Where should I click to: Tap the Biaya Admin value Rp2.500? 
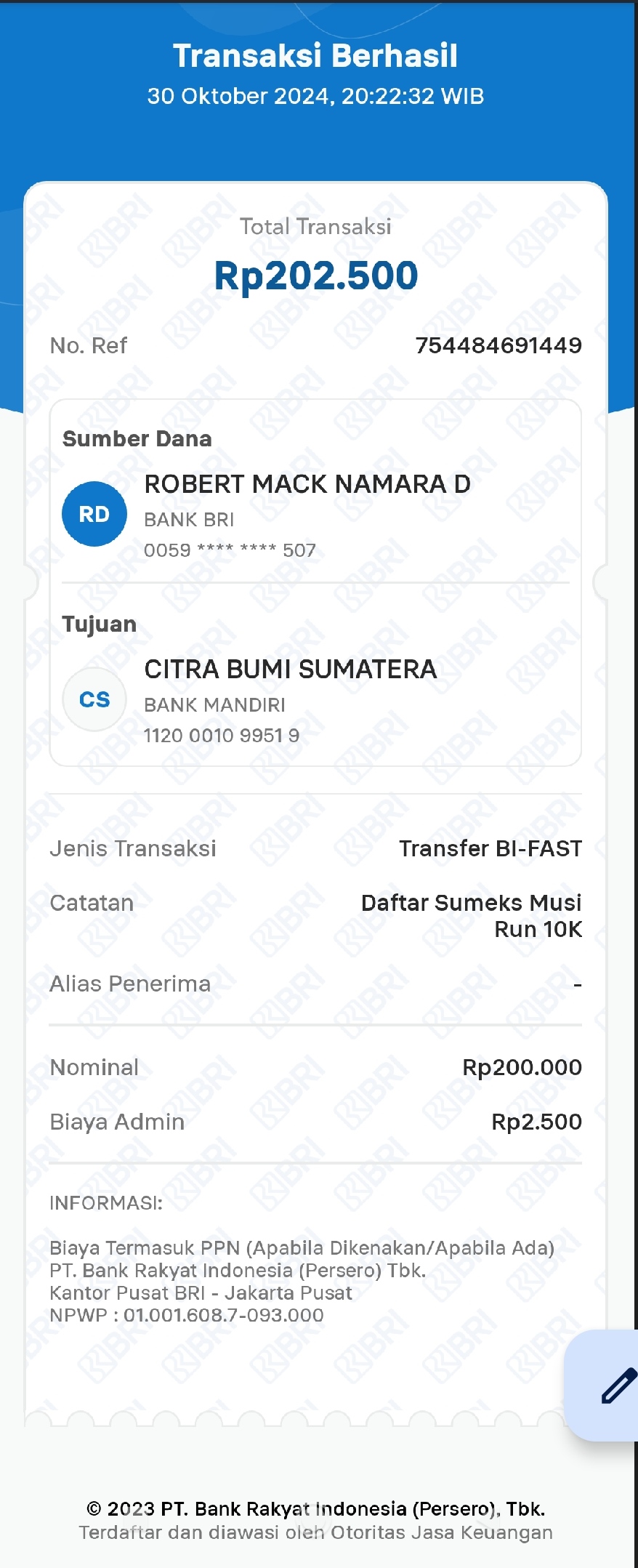[x=537, y=1122]
